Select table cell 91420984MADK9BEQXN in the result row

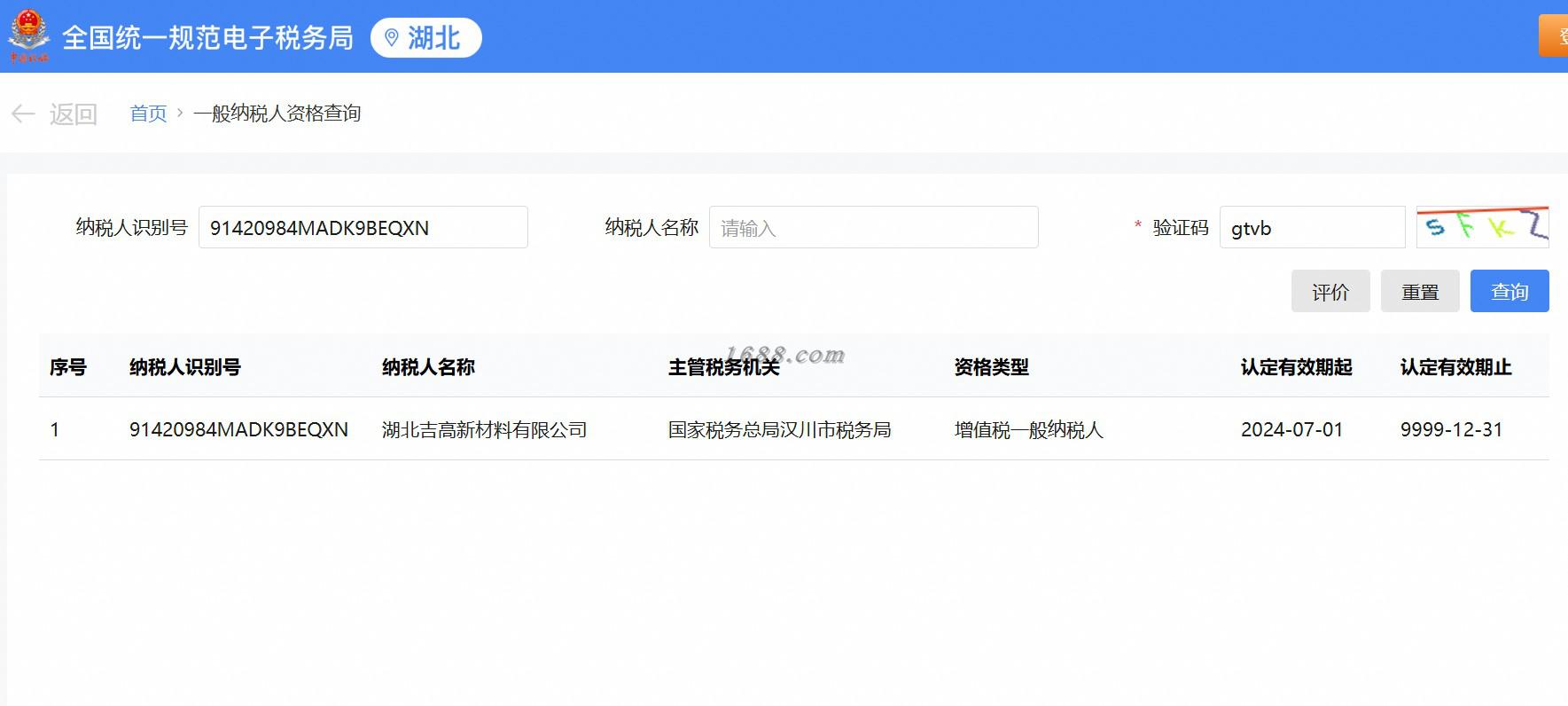coord(238,429)
